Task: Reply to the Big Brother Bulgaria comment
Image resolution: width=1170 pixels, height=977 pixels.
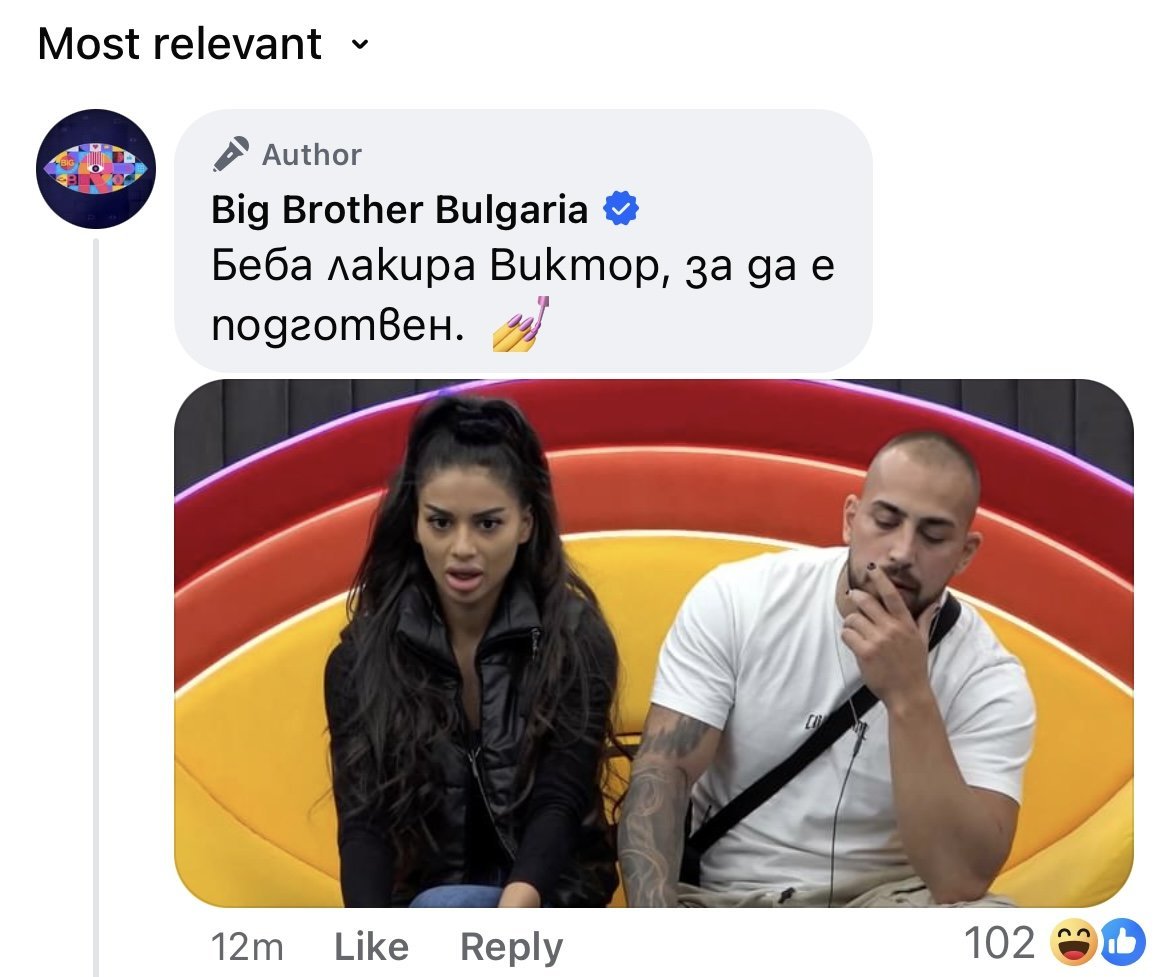Action: (511, 947)
